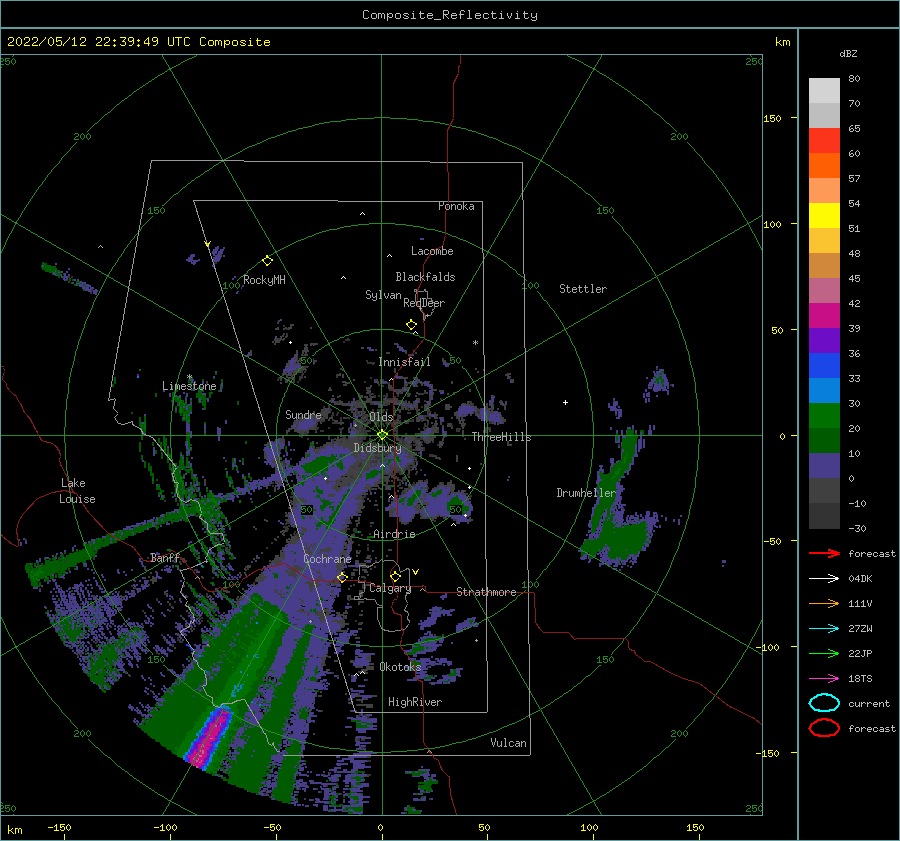Screen dimensions: 900x841
Task: Click the Okotoks town label
Action: tap(400, 667)
